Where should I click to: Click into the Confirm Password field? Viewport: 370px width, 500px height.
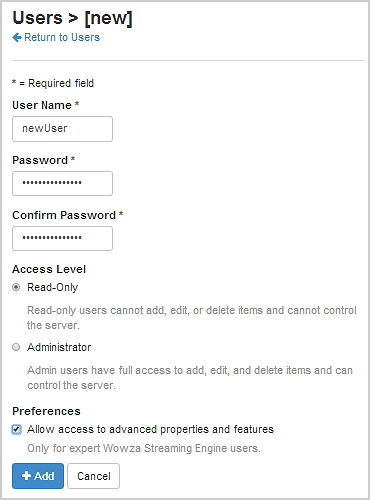tap(62, 238)
